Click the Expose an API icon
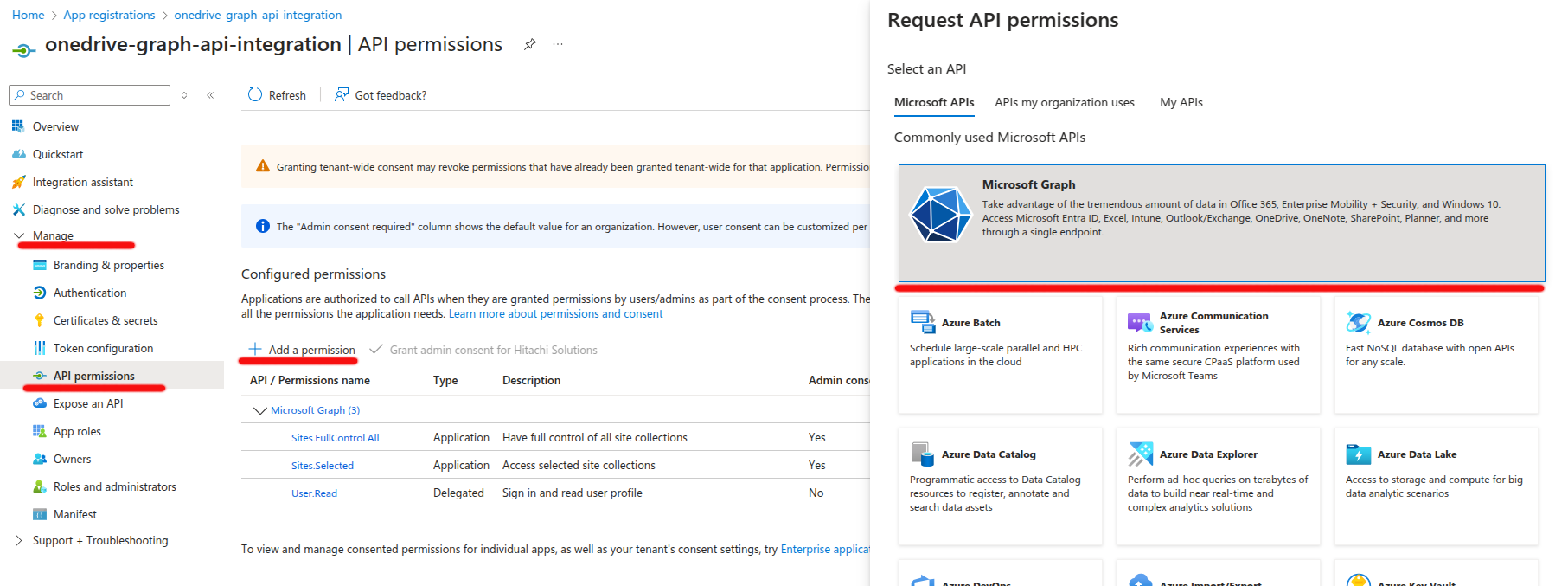The image size is (1568, 586). 40,403
